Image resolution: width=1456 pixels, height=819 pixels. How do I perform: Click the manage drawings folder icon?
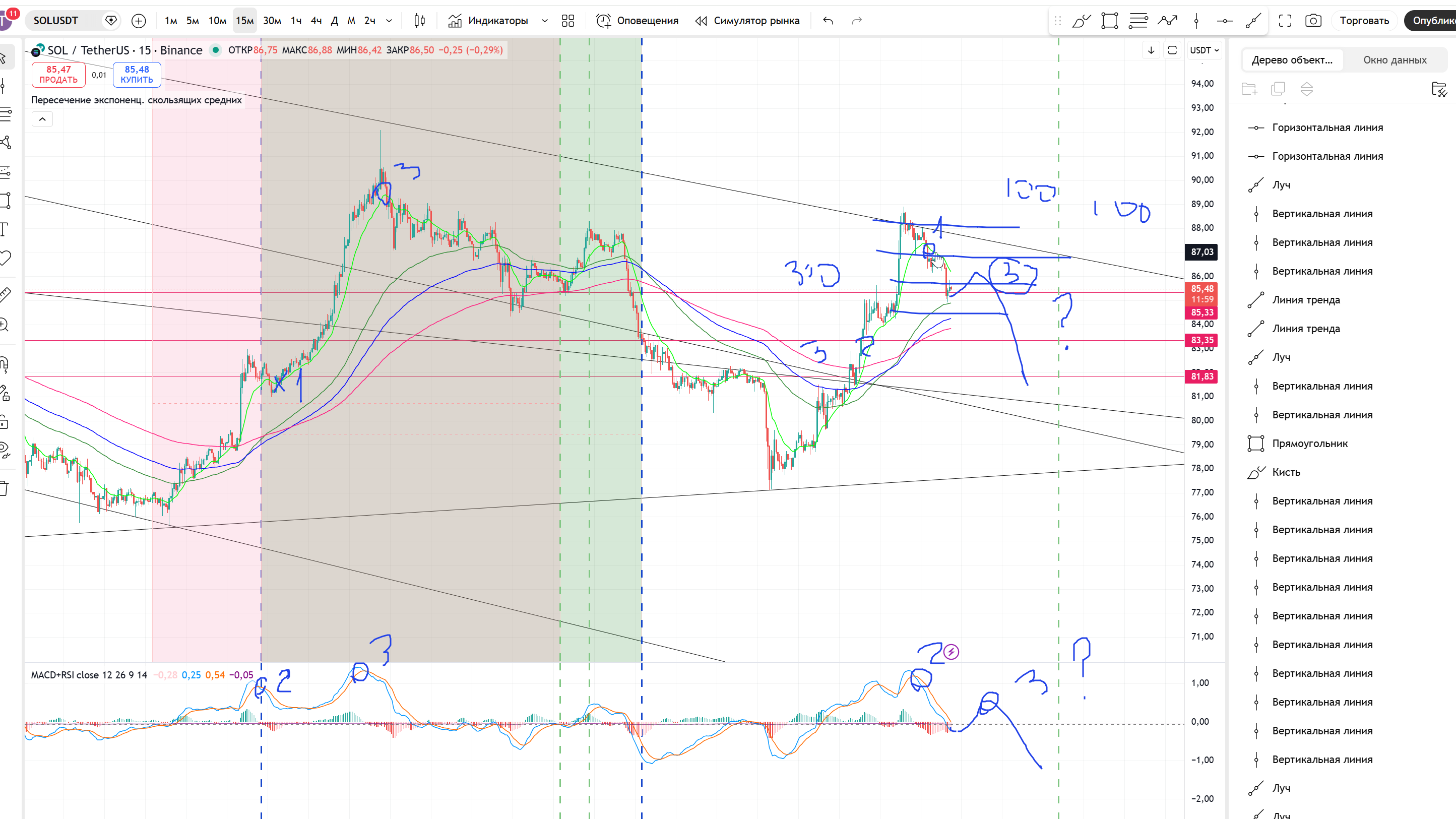[1438, 89]
